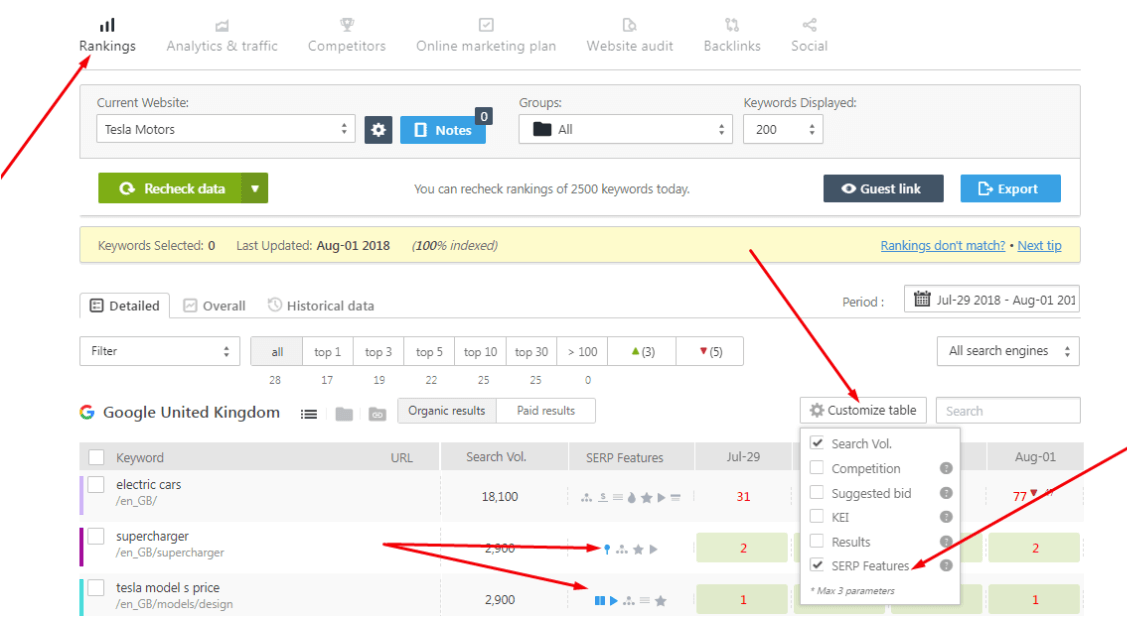Select the 'electric cars' keyword checkbox
This screenshot has width=1127, height=632.
pyautogui.click(x=96, y=485)
